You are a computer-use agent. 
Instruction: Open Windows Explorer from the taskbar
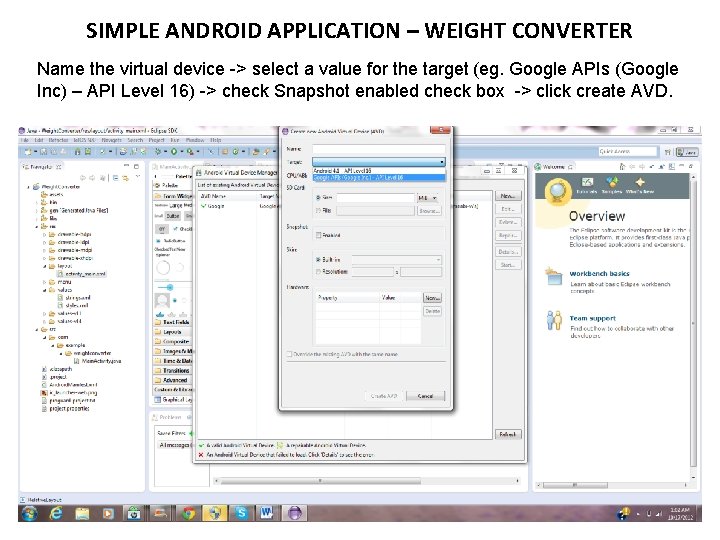point(82,513)
